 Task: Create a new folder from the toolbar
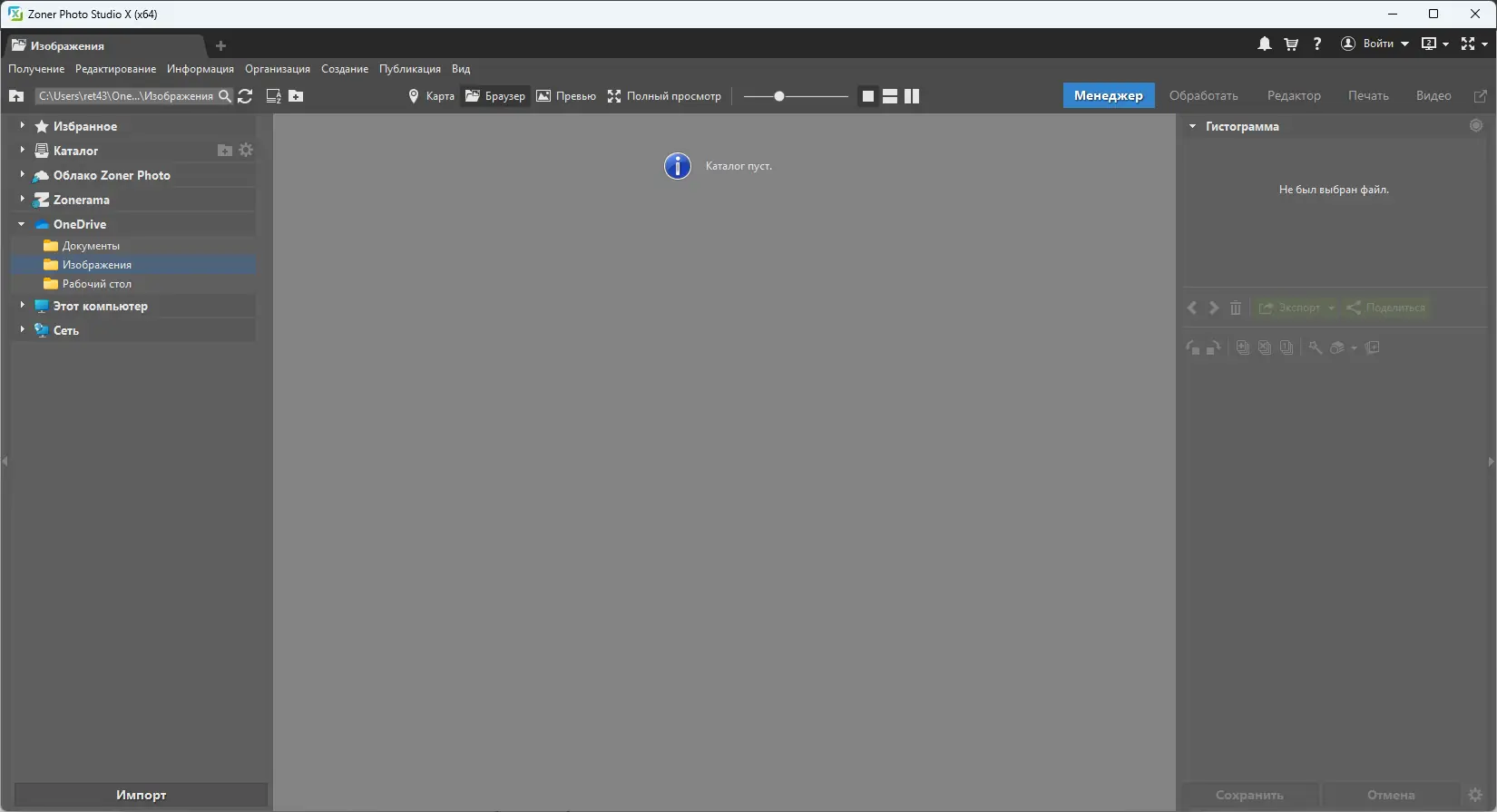tap(296, 96)
